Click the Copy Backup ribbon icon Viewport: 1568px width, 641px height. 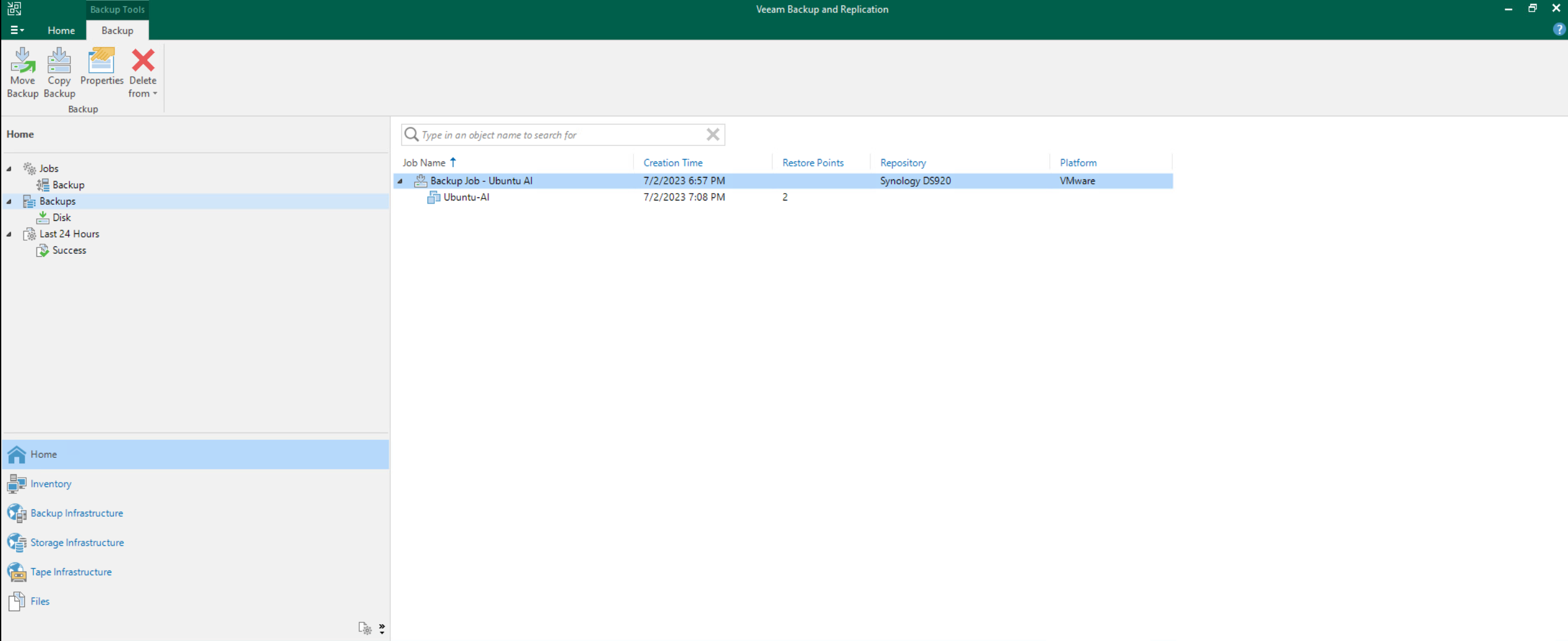click(x=59, y=72)
